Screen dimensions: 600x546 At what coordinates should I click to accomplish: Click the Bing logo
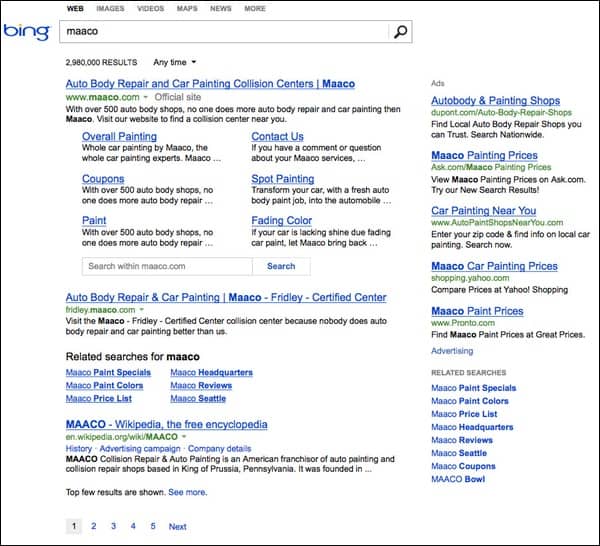26,32
